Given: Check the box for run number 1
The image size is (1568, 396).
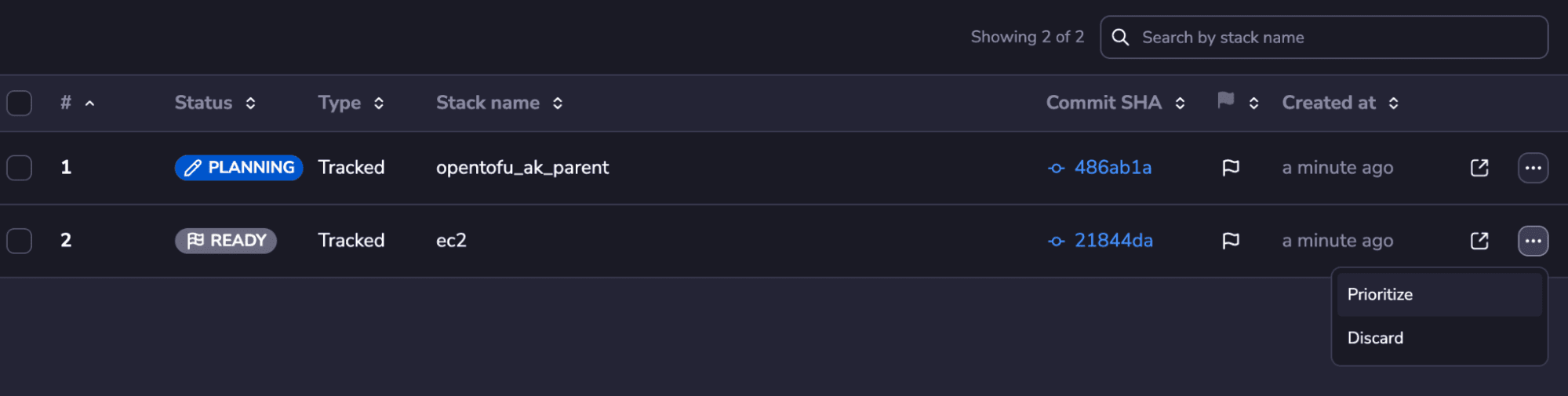Looking at the screenshot, I should click(20, 168).
